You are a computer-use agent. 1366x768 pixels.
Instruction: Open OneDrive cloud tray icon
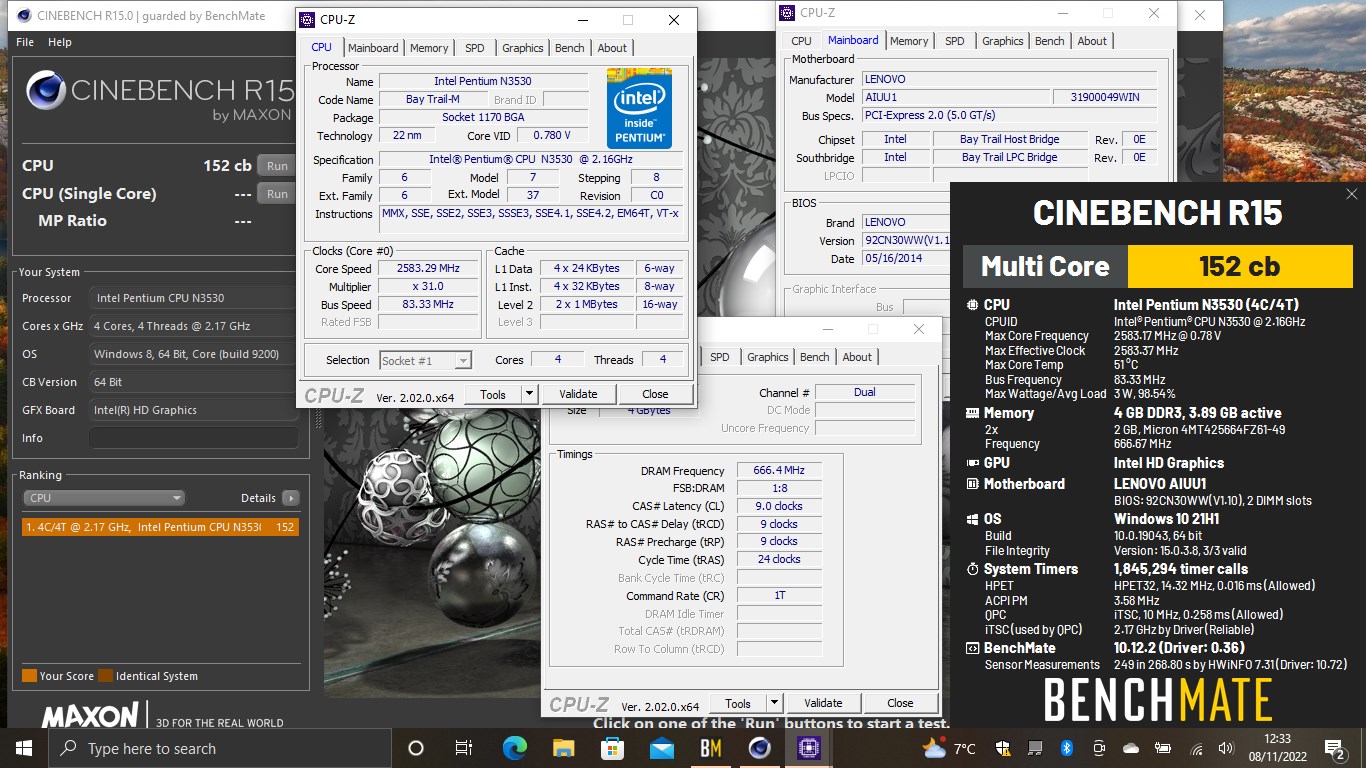coord(1131,748)
